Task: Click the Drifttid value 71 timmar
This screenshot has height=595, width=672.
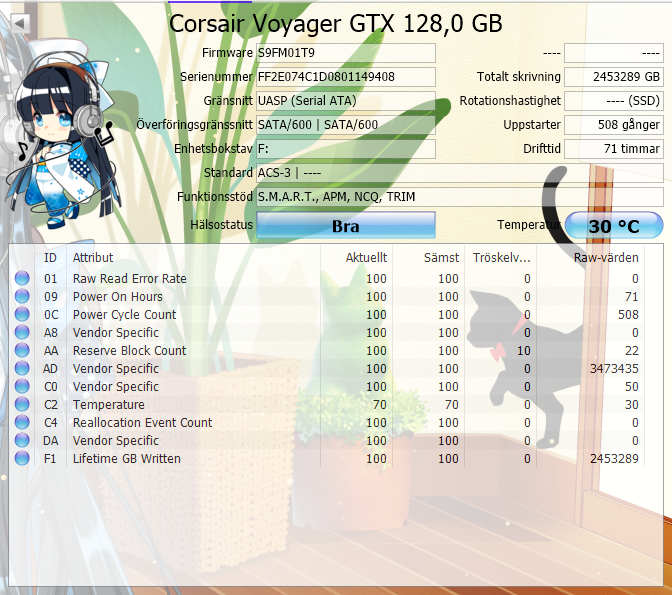Action: tap(614, 149)
